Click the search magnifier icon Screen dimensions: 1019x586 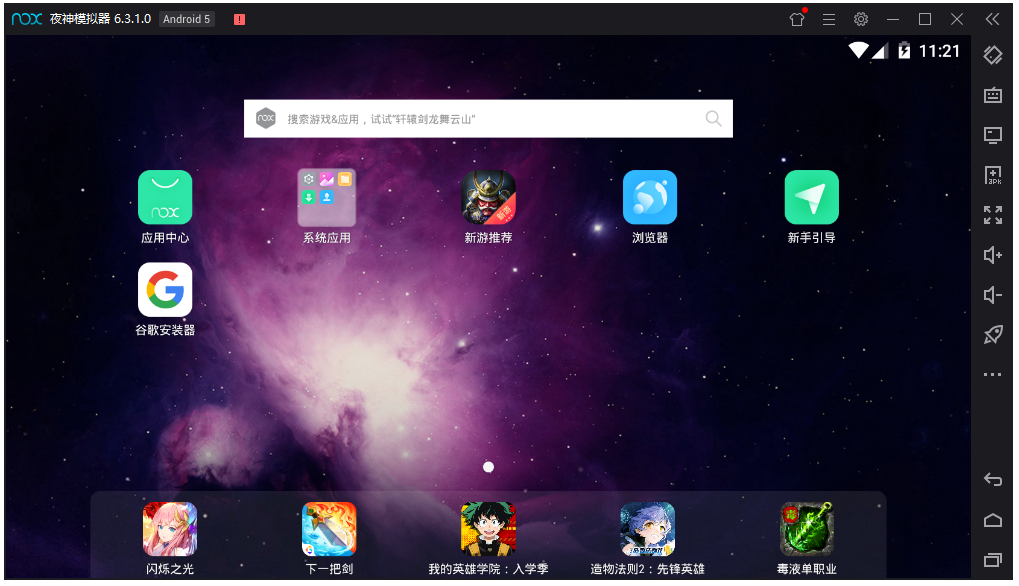713,118
